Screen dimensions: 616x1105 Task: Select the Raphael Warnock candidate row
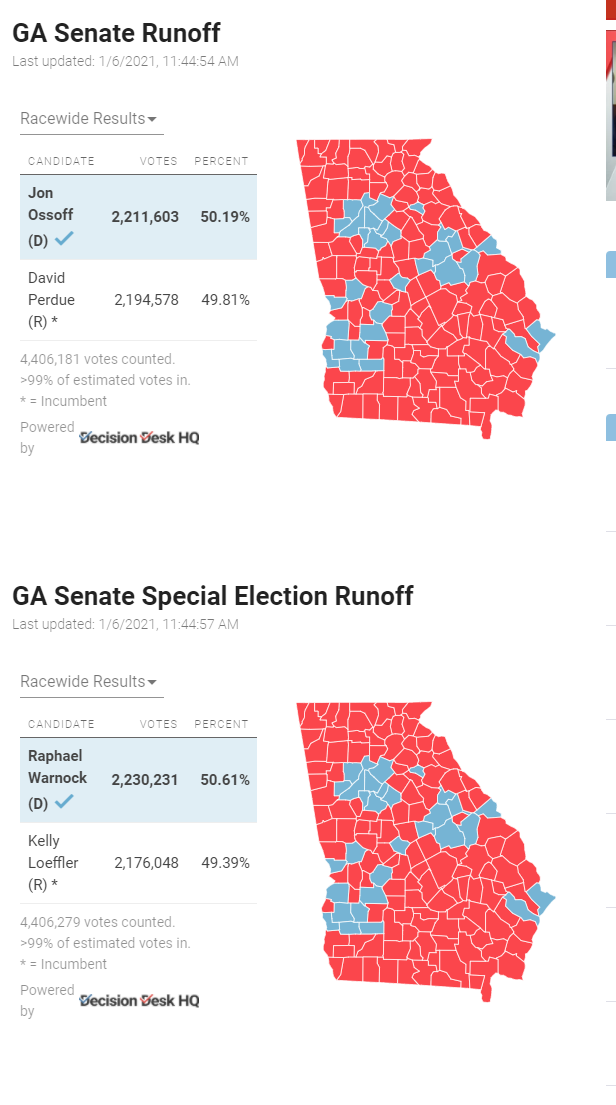[138, 780]
